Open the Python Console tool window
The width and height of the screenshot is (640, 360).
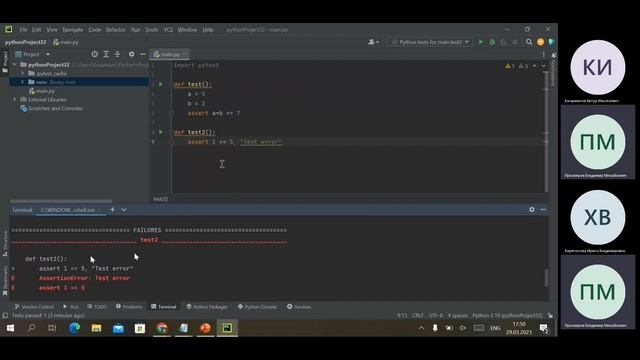[257, 307]
